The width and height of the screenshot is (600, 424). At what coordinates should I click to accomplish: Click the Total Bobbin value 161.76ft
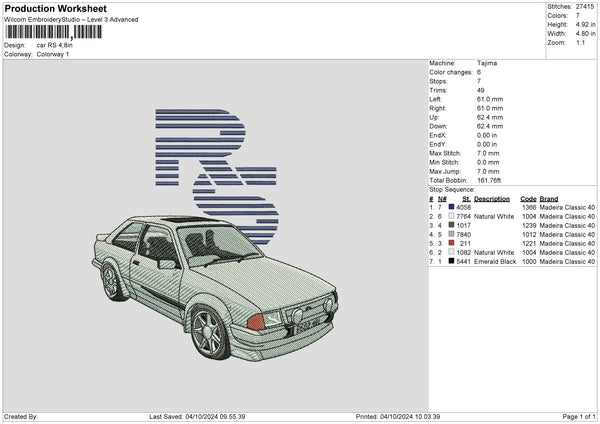tap(489, 181)
